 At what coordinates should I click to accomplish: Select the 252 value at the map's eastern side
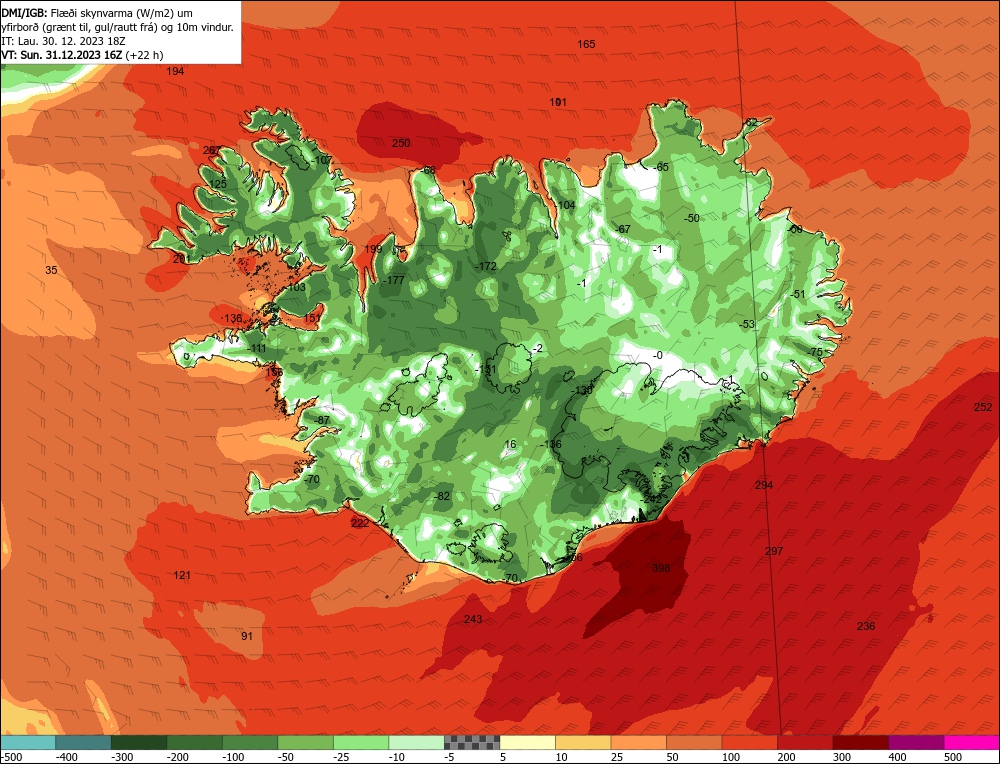click(983, 407)
